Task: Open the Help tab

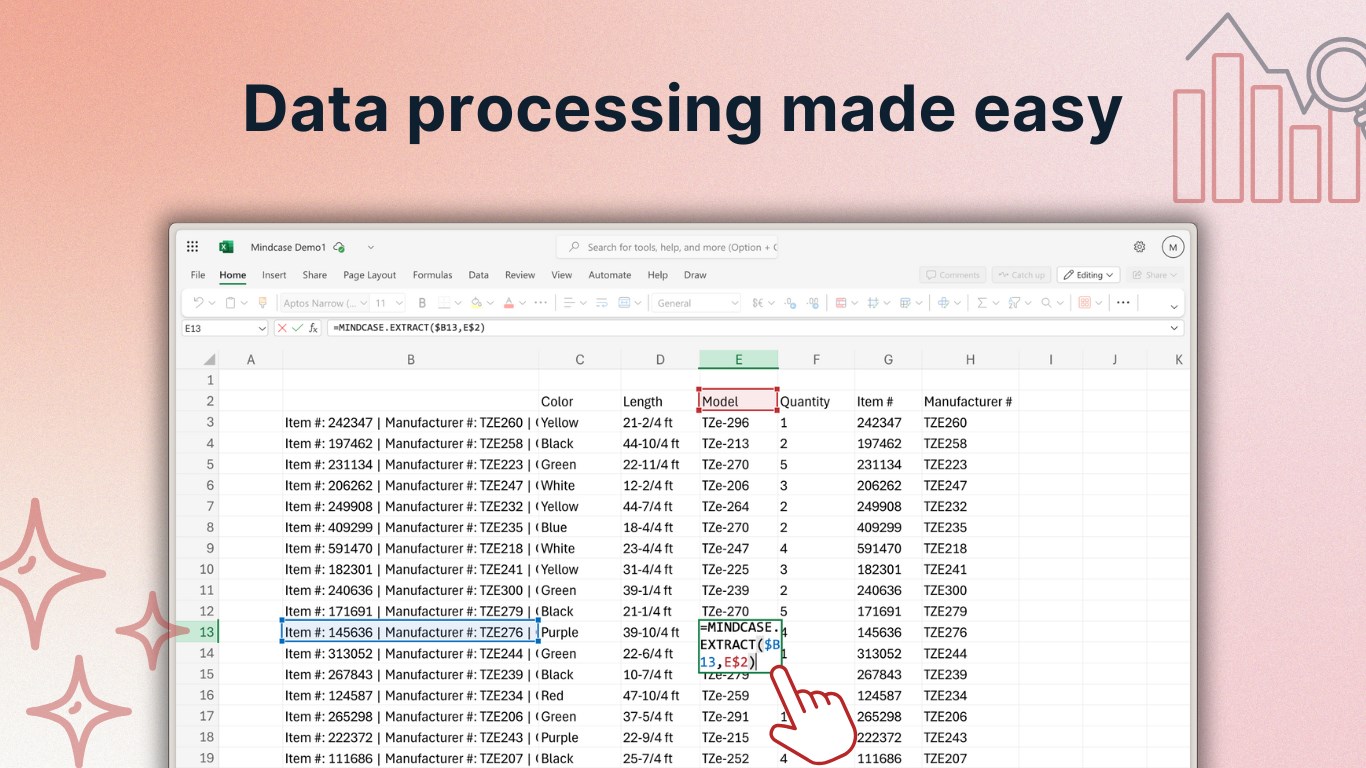Action: click(657, 275)
